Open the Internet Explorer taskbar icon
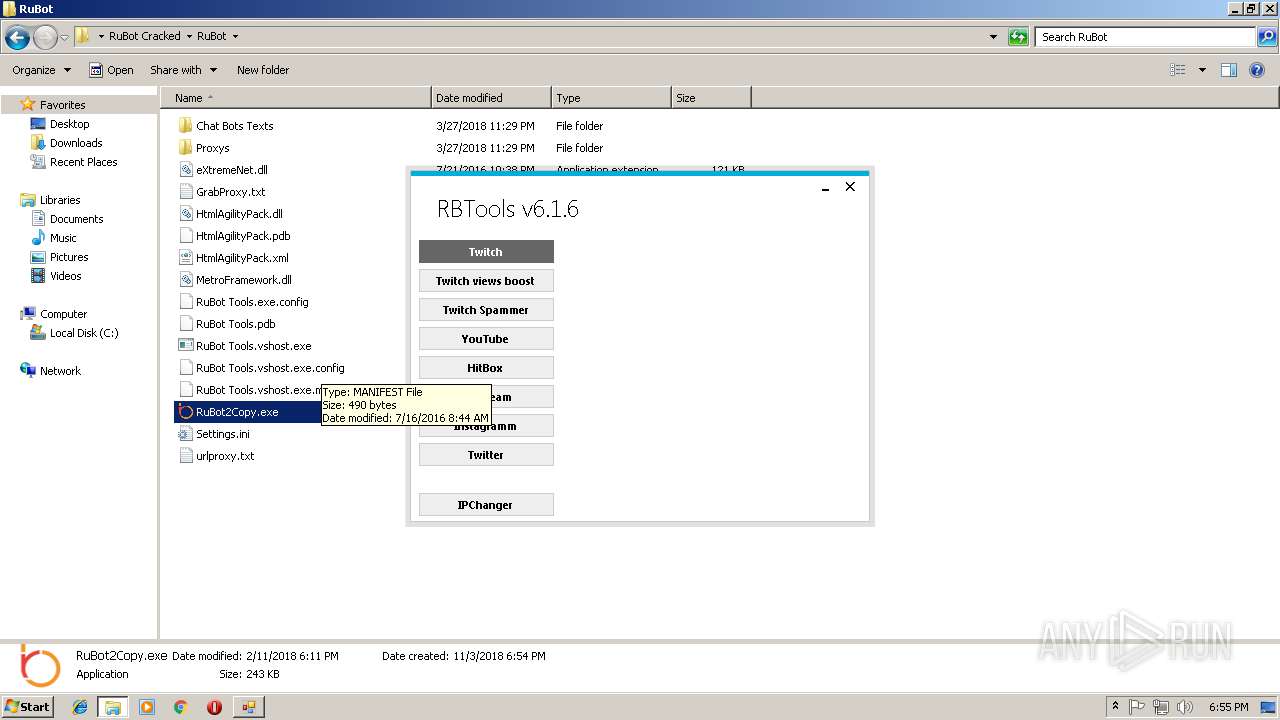Viewport: 1280px width, 720px height. [80, 707]
